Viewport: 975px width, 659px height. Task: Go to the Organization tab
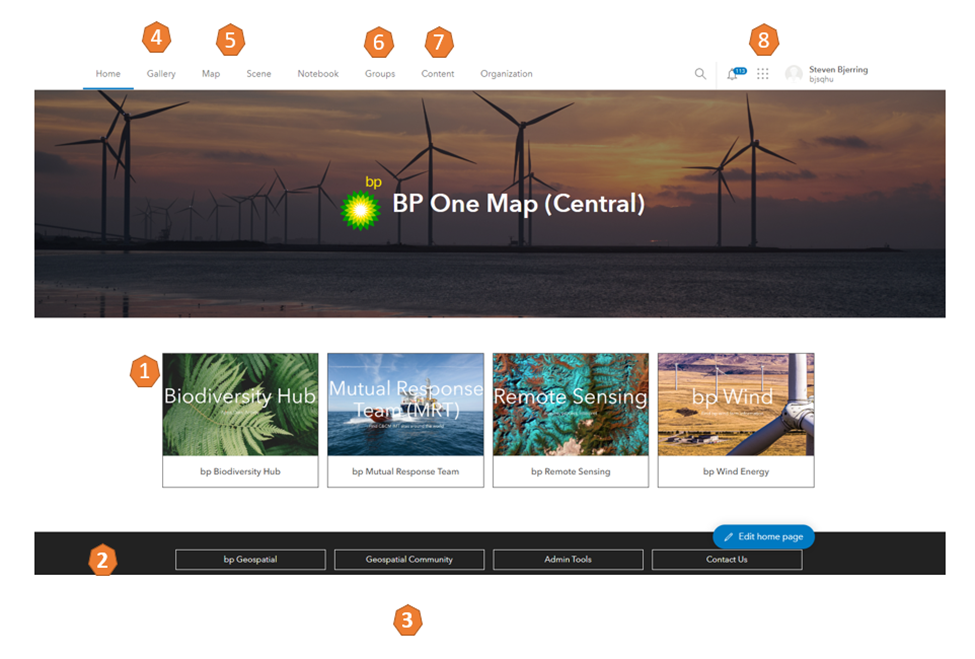(506, 73)
